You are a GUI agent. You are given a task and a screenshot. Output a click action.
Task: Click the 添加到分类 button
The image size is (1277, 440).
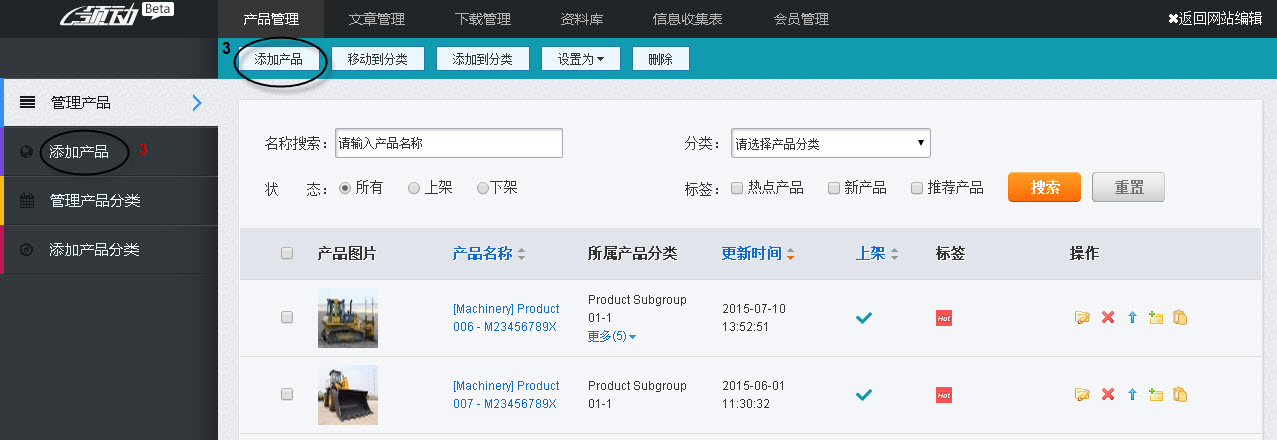pos(482,59)
